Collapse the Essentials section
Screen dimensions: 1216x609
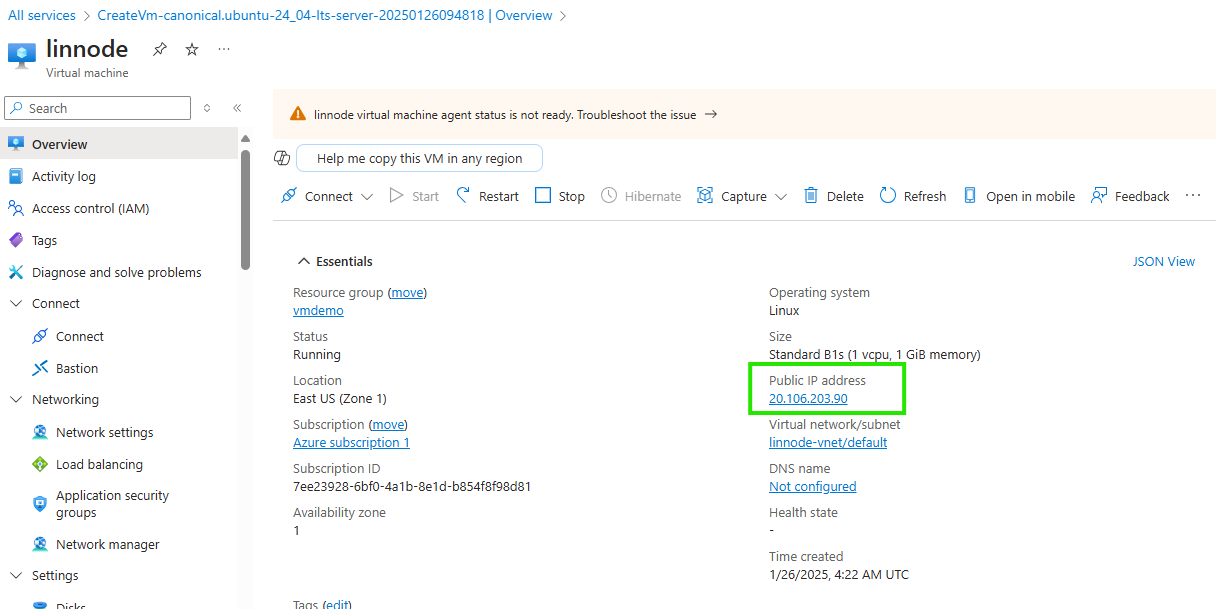(303, 261)
